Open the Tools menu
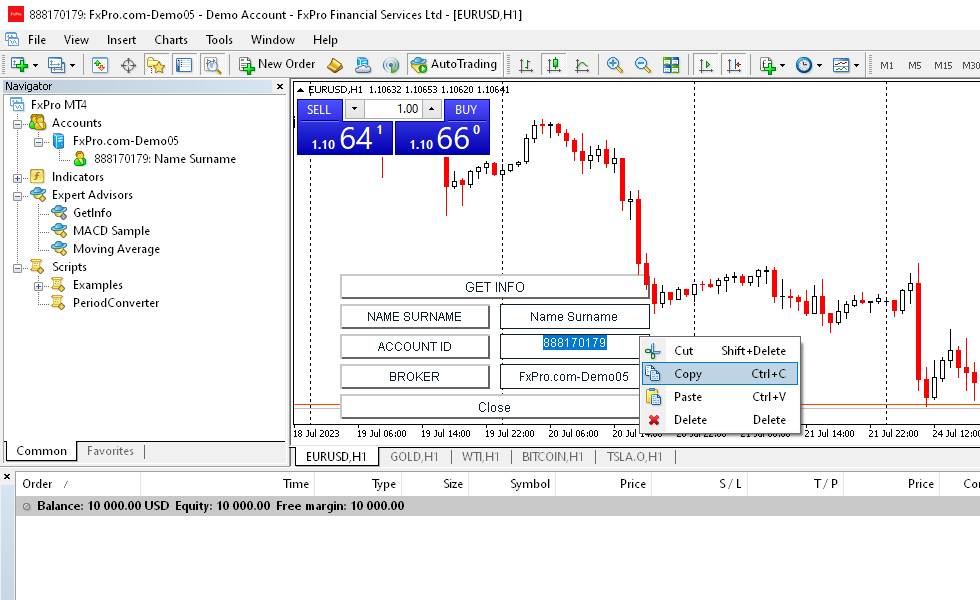This screenshot has width=980, height=600. [x=219, y=39]
